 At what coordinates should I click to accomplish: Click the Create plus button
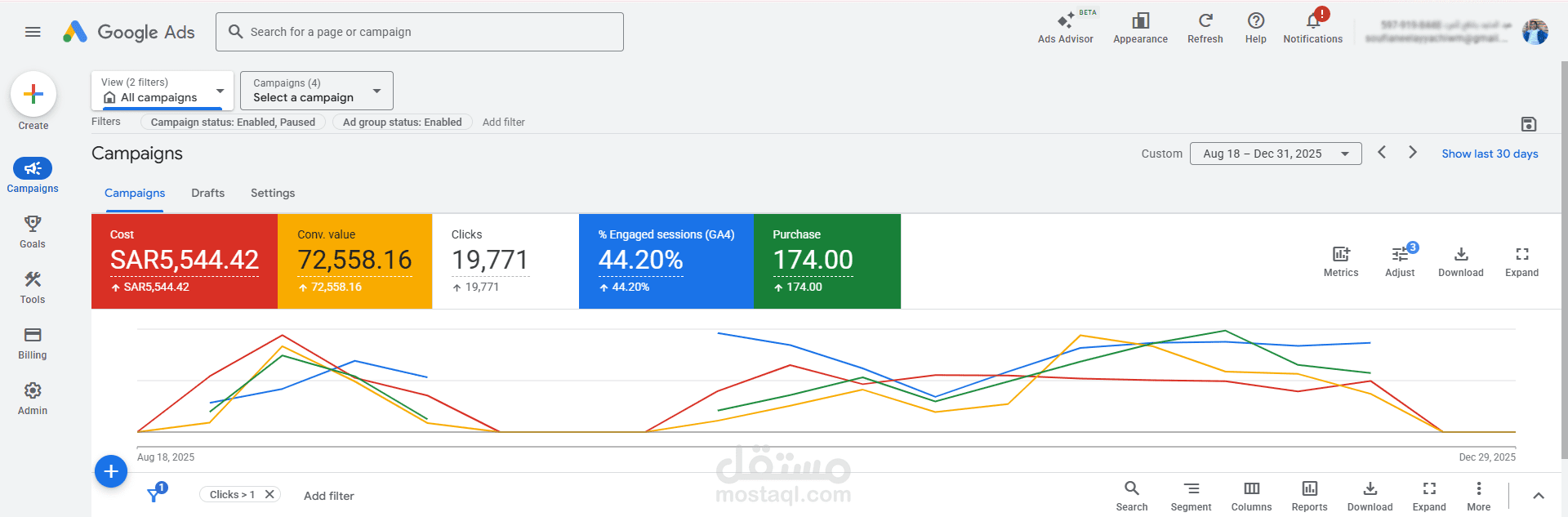coord(33,94)
